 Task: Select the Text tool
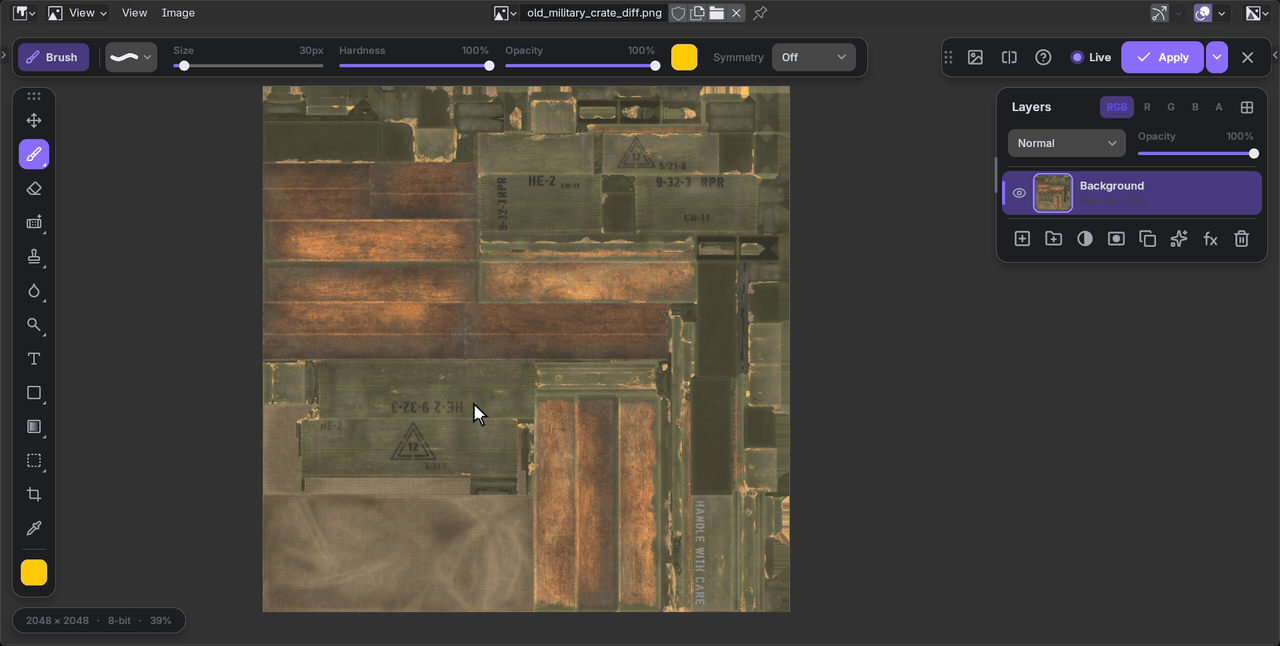(x=34, y=359)
